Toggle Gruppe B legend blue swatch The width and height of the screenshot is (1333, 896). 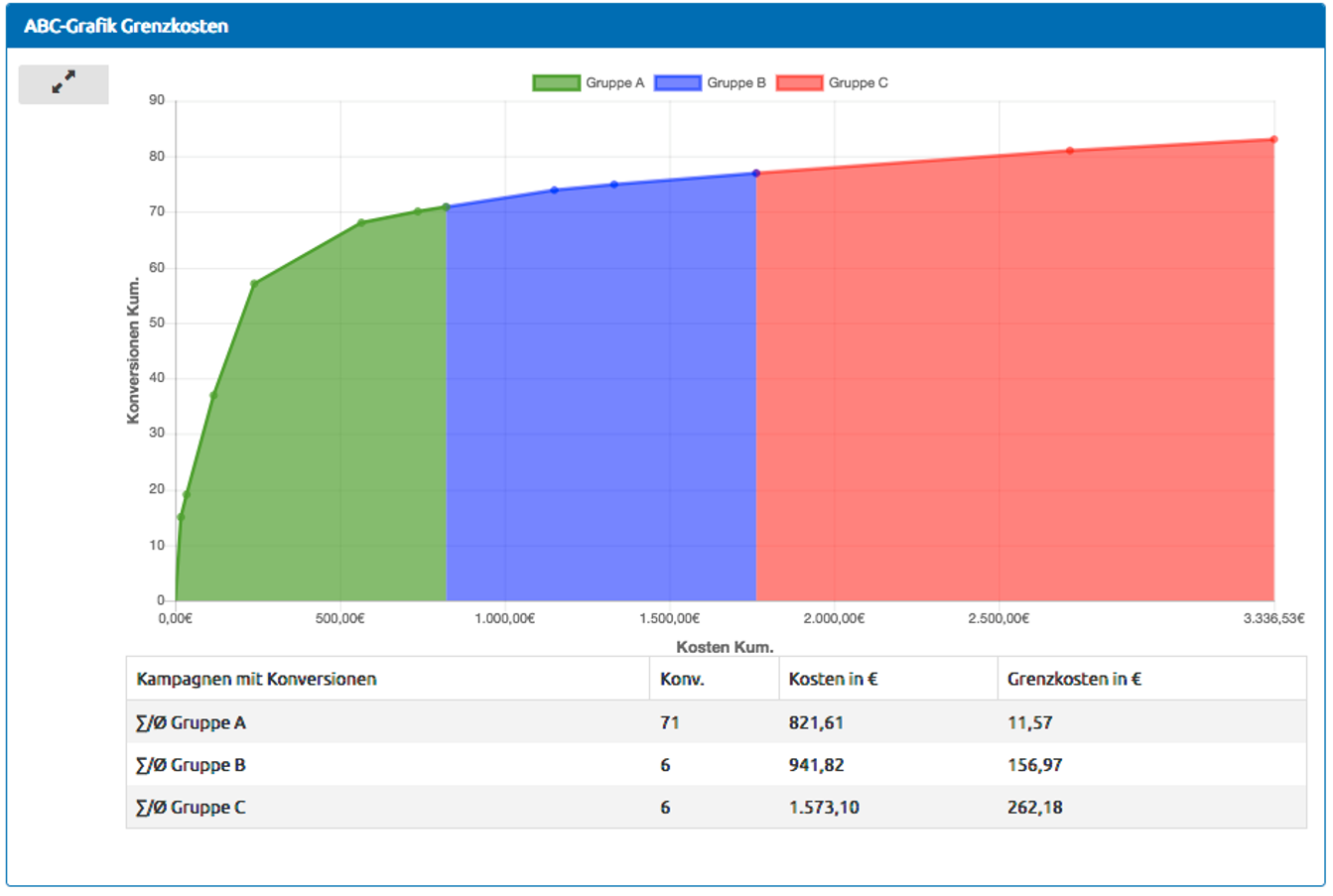(678, 83)
